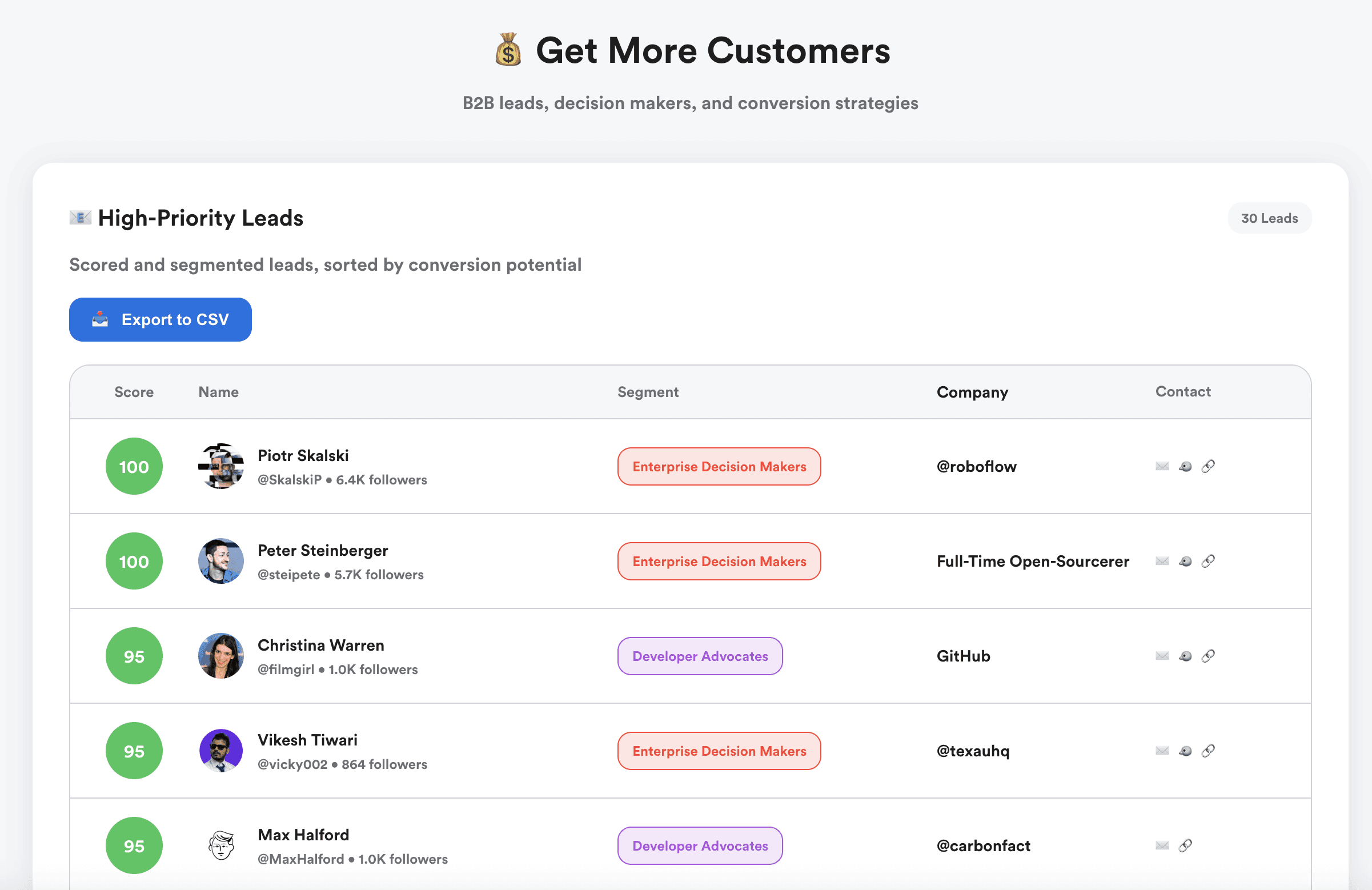This screenshot has height=890, width=1372.
Task: Open Twitter bird icon for Piotr Skalski
Action: click(1185, 466)
